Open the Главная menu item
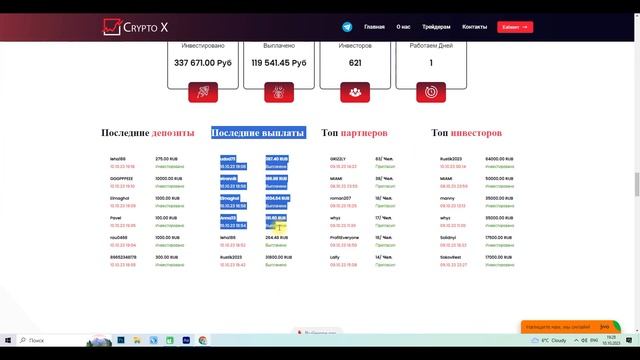The width and height of the screenshot is (640, 360). [374, 27]
